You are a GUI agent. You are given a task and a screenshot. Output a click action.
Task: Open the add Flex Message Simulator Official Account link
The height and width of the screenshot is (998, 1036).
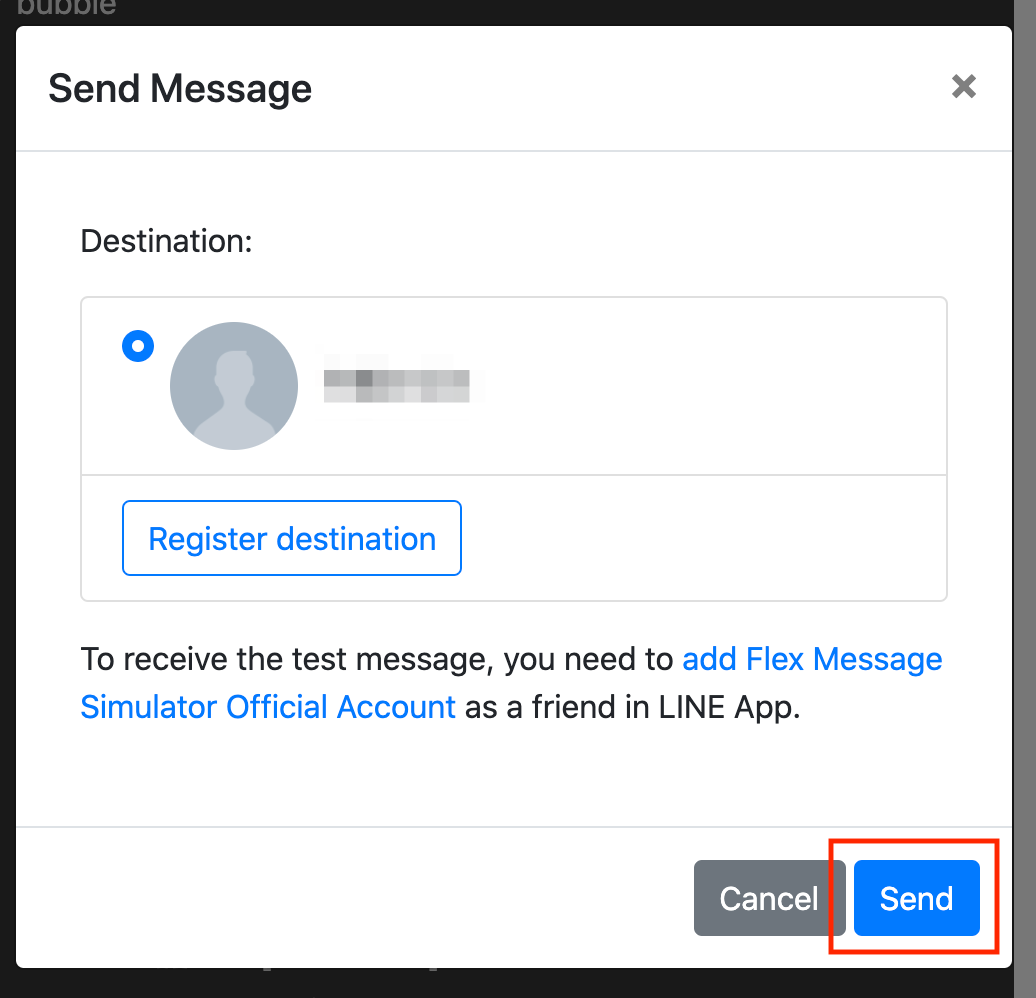tap(812, 660)
